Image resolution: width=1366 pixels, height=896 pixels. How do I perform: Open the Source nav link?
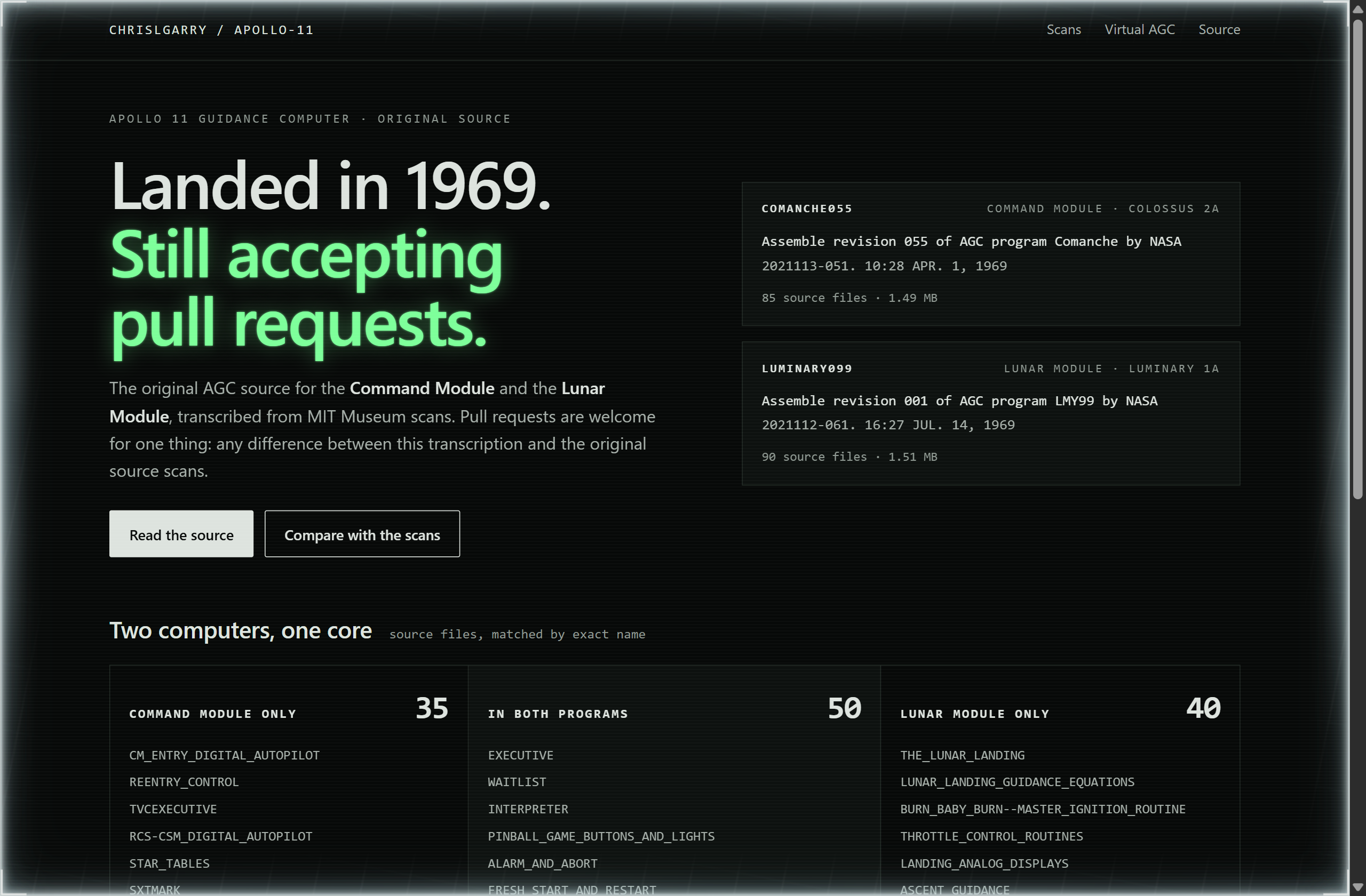[1219, 30]
